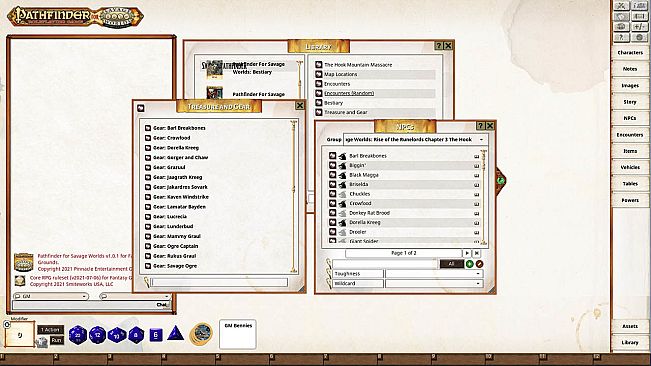651x366 pixels.
Task: Roll the d12 die
Action: [97, 335]
